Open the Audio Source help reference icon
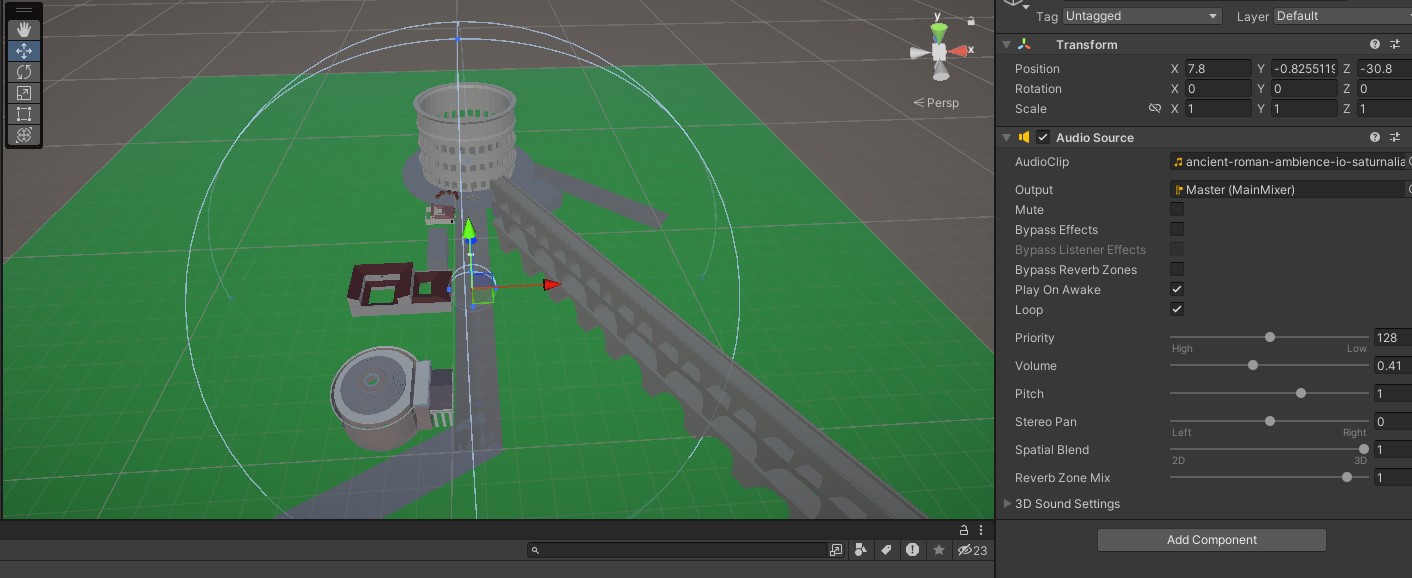 1375,137
